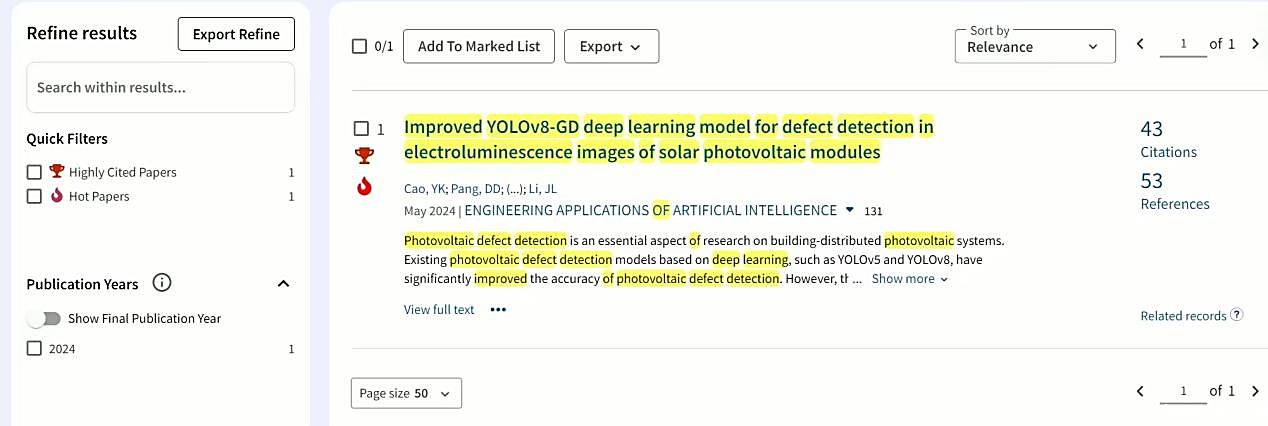Click Add To Marked List button
The image size is (1268, 426).
click(x=478, y=46)
